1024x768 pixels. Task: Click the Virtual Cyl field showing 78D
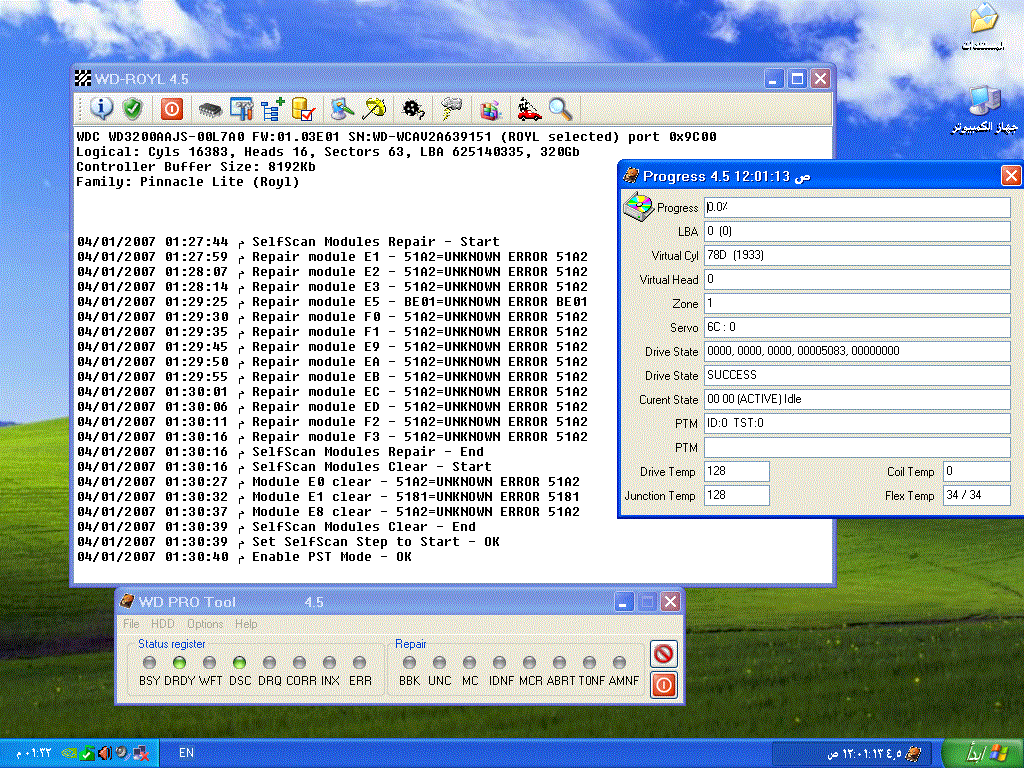[857, 255]
